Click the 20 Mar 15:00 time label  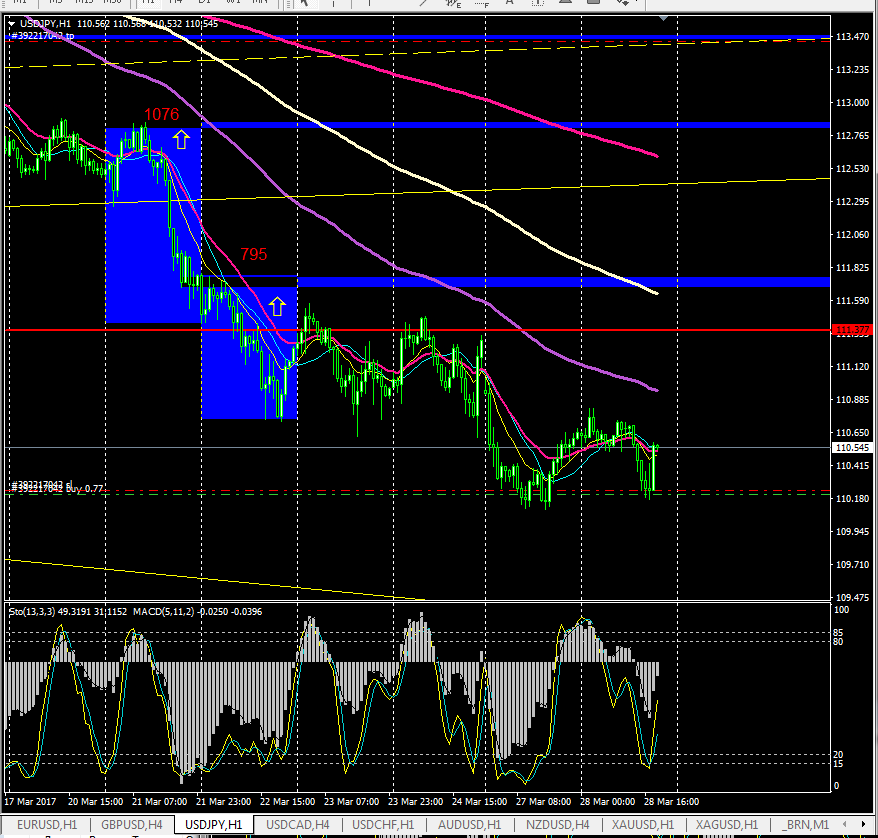point(95,802)
